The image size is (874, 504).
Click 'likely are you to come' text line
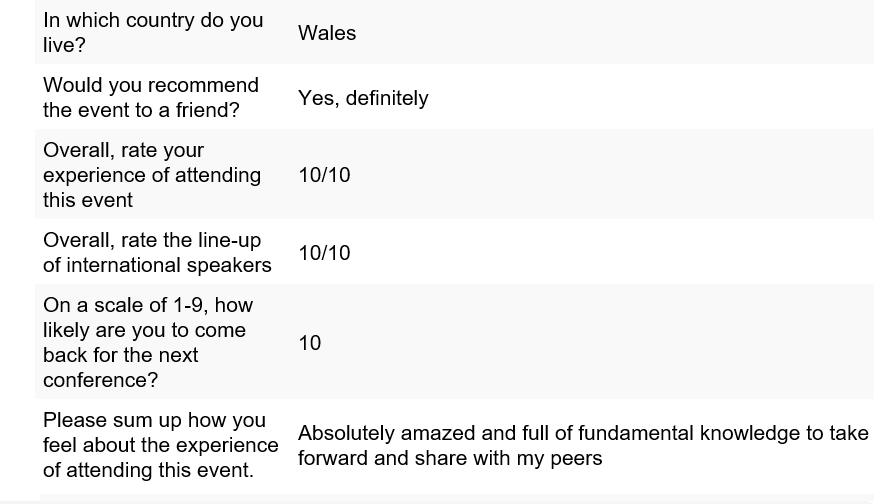(144, 331)
